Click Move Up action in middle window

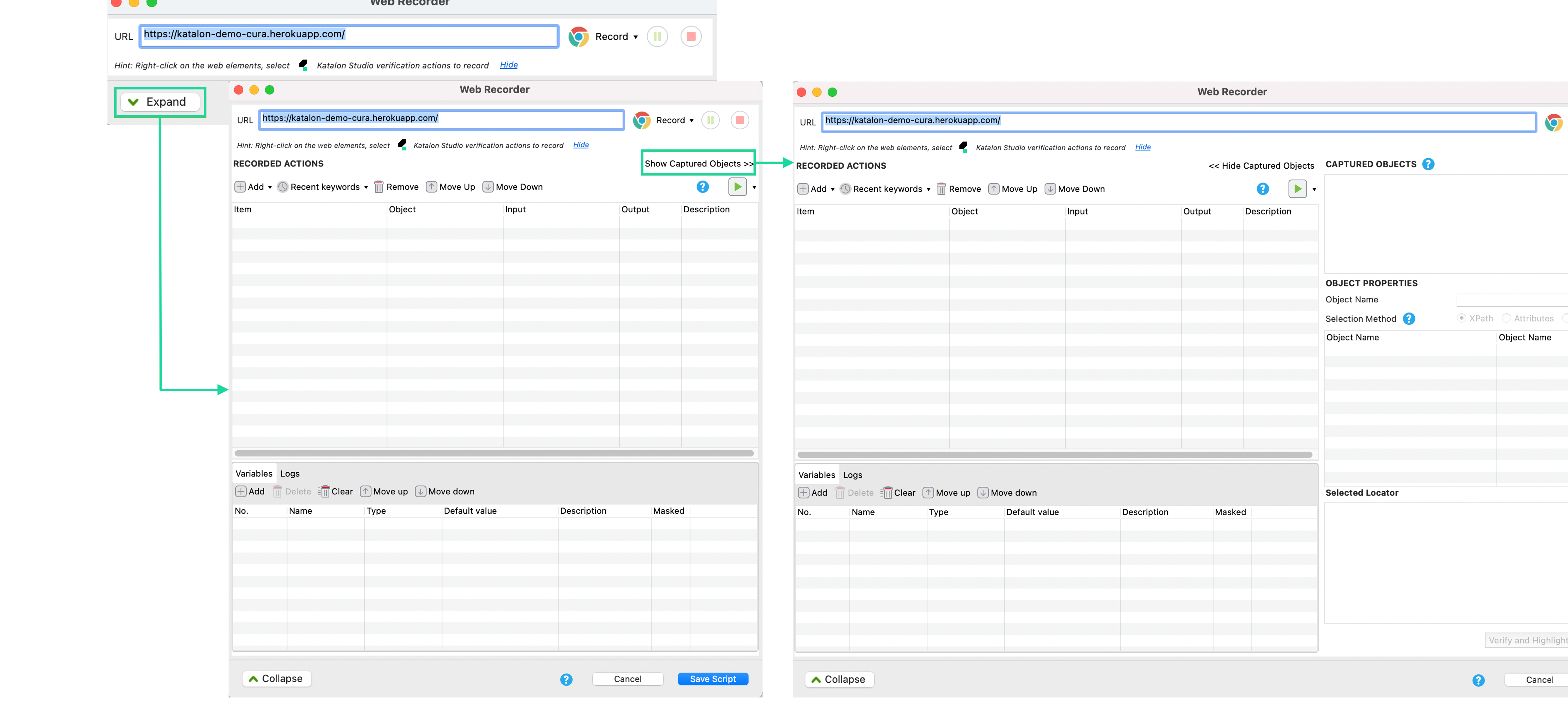450,187
